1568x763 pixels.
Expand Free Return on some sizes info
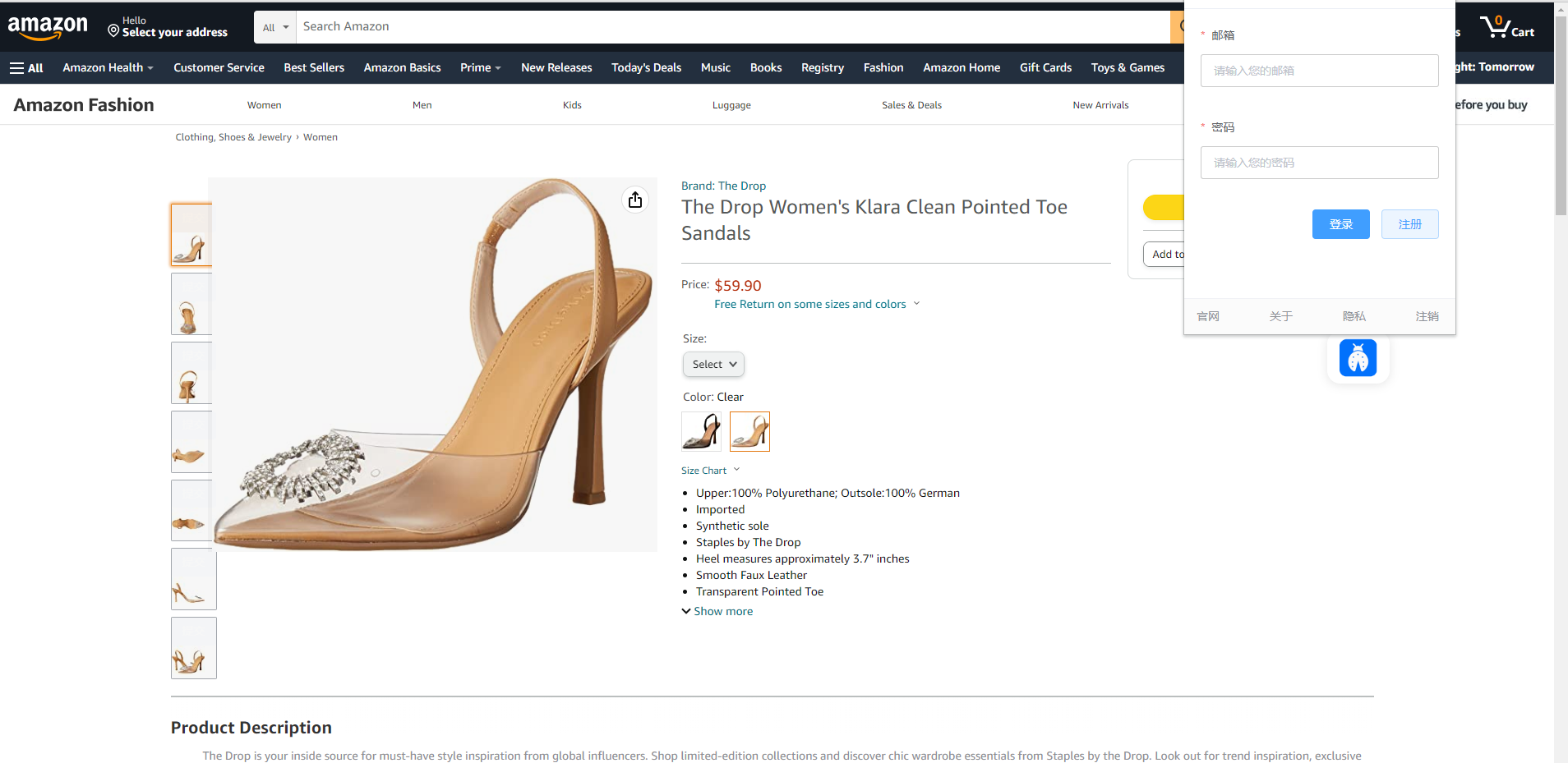pyautogui.click(x=817, y=305)
